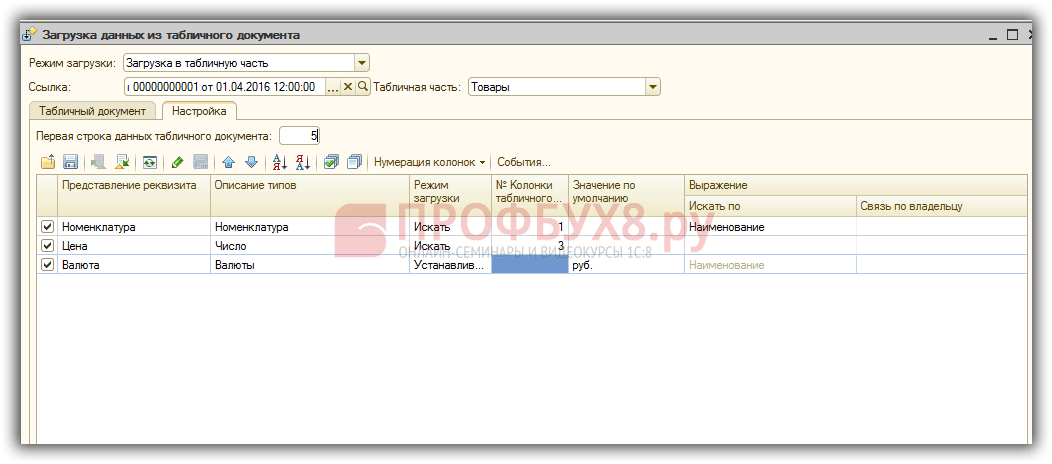Click the greyed restore settings icon
The image size is (1052, 464).
(x=98, y=162)
